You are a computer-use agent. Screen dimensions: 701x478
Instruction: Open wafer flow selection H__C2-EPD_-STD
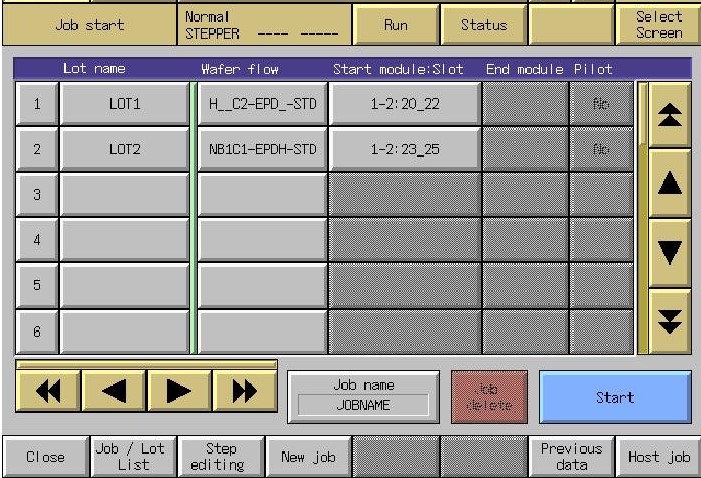(262, 104)
